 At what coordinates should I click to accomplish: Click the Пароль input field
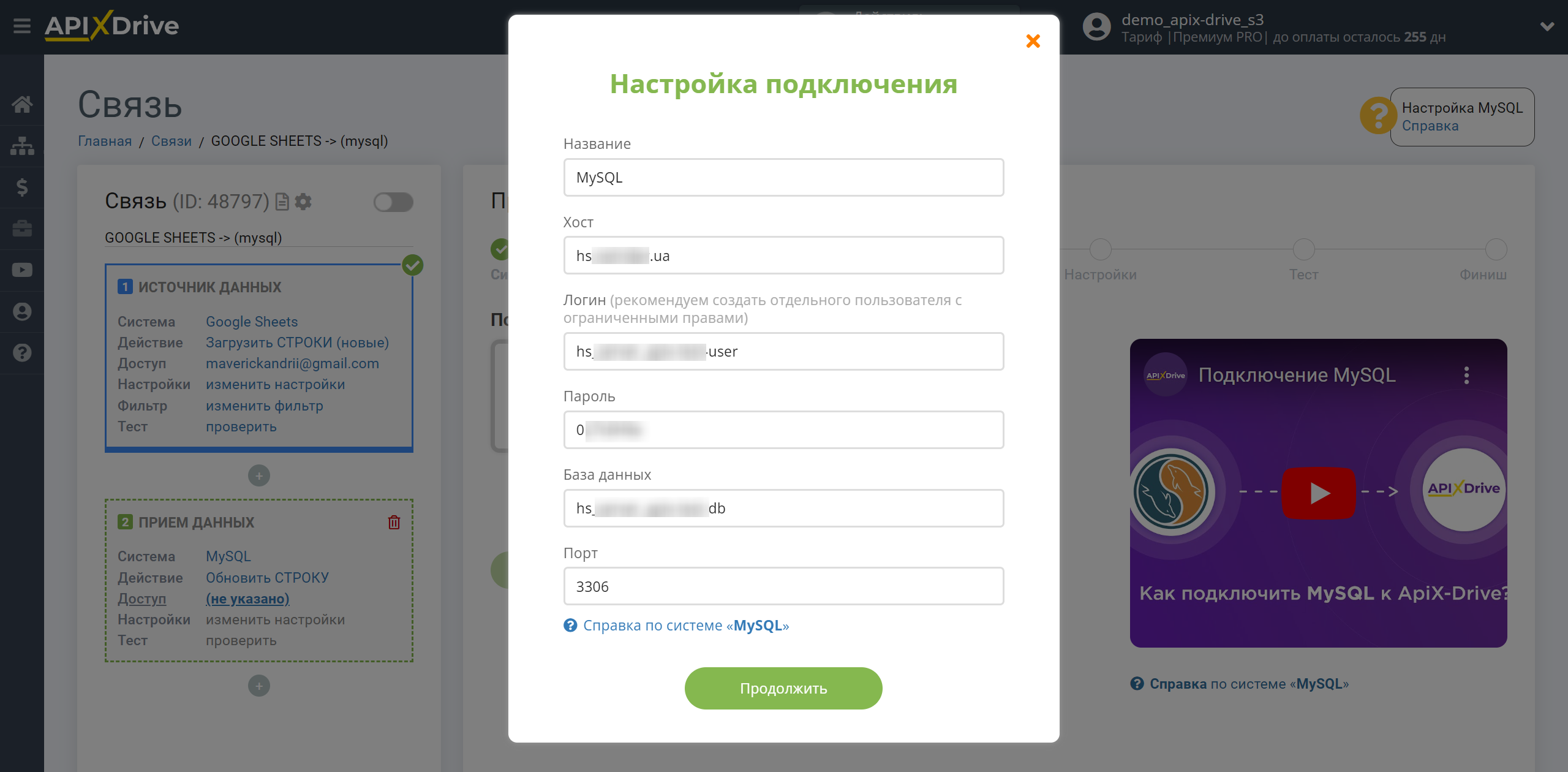point(783,430)
